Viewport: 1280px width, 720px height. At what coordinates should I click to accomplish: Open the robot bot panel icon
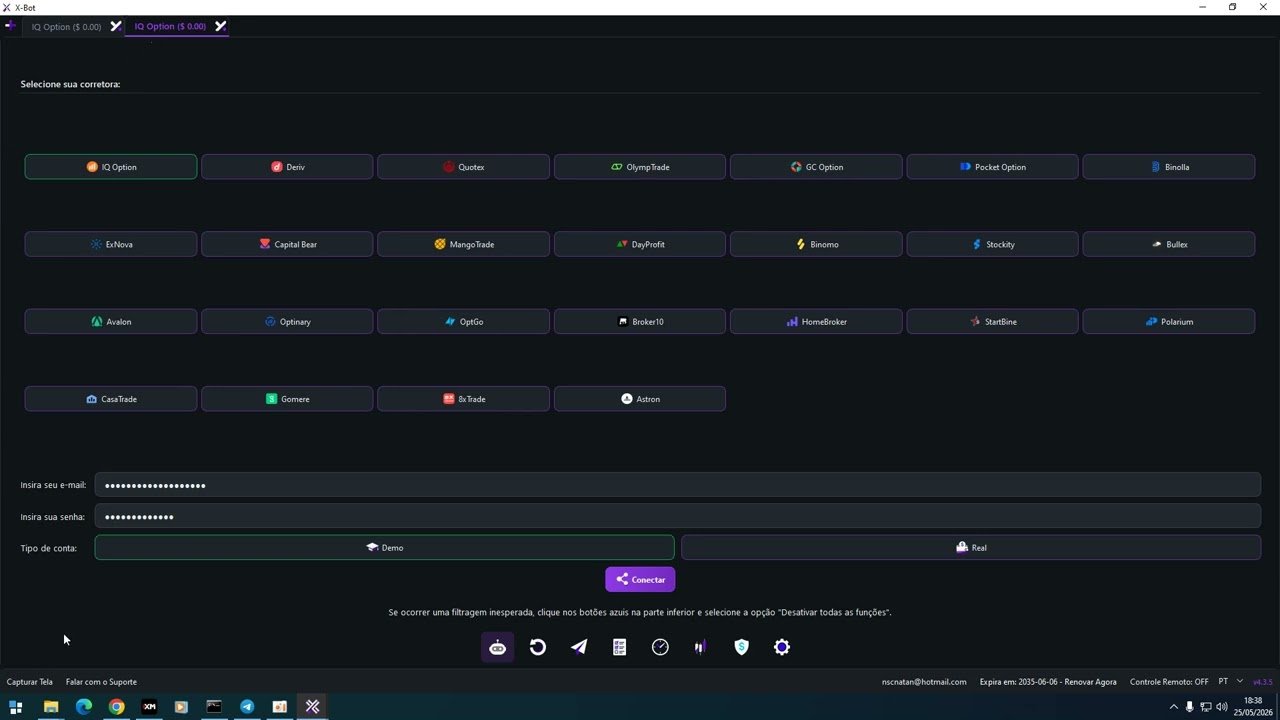click(x=497, y=647)
